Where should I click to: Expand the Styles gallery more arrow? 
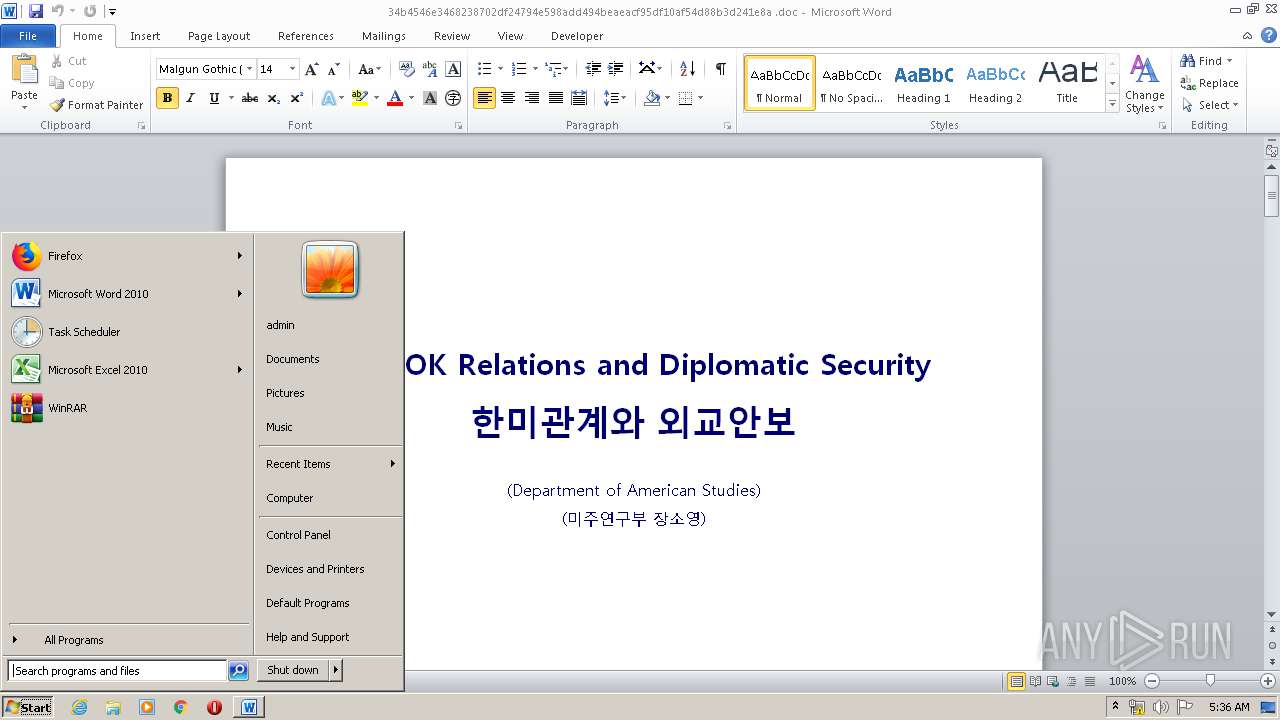[x=1112, y=103]
